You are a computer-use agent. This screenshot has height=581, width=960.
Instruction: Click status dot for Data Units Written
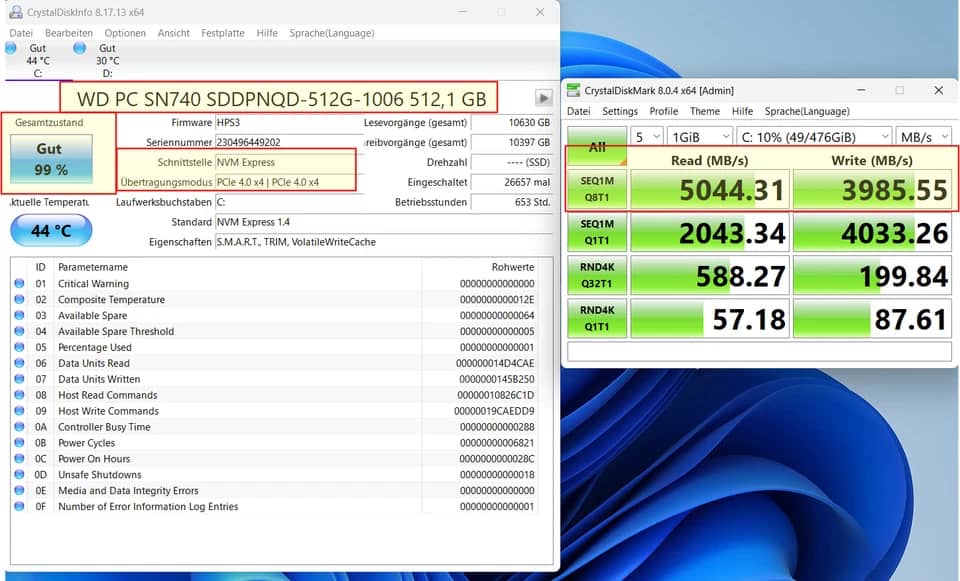(19, 379)
